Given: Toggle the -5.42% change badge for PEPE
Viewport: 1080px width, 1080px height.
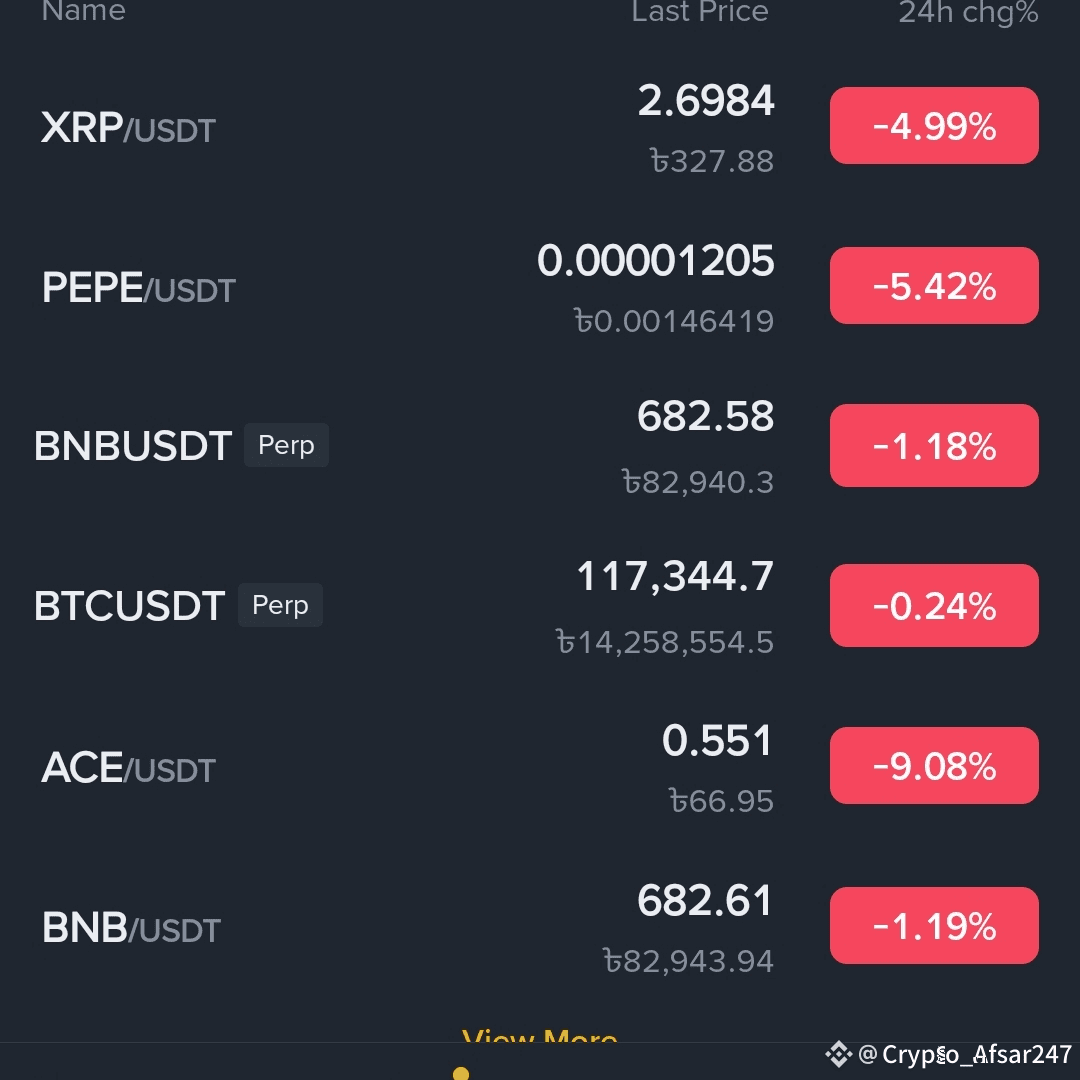Looking at the screenshot, I should click(934, 286).
